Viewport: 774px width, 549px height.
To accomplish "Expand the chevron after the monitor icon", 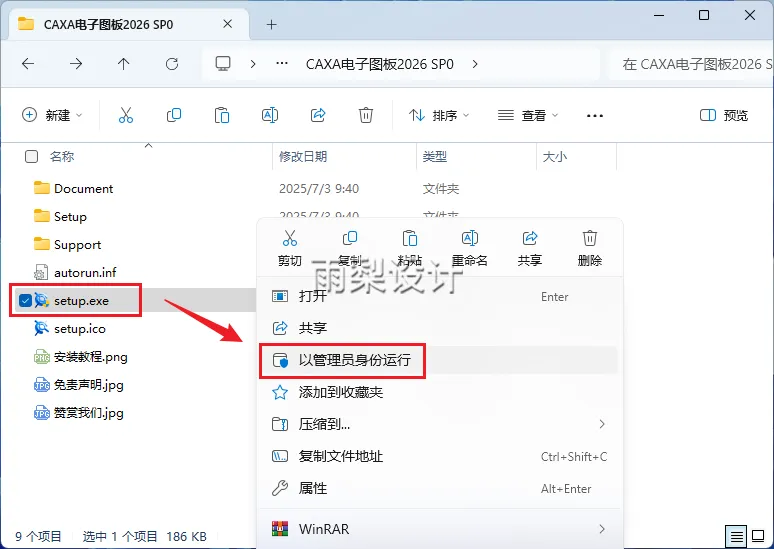I will [253, 64].
